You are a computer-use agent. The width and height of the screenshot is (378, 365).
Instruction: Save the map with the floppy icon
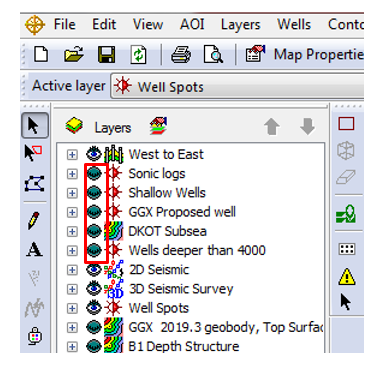pyautogui.click(x=106, y=55)
